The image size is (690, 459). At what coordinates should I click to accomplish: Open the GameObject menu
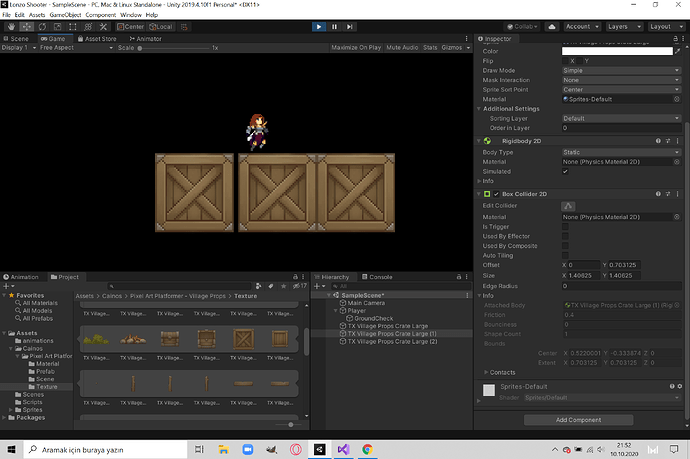click(x=66, y=16)
